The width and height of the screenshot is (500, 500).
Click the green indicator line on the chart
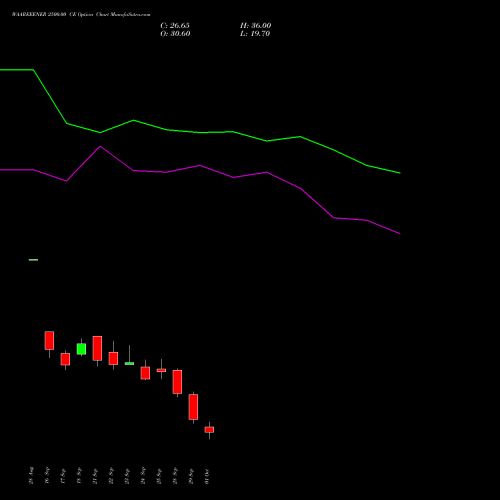[200, 132]
